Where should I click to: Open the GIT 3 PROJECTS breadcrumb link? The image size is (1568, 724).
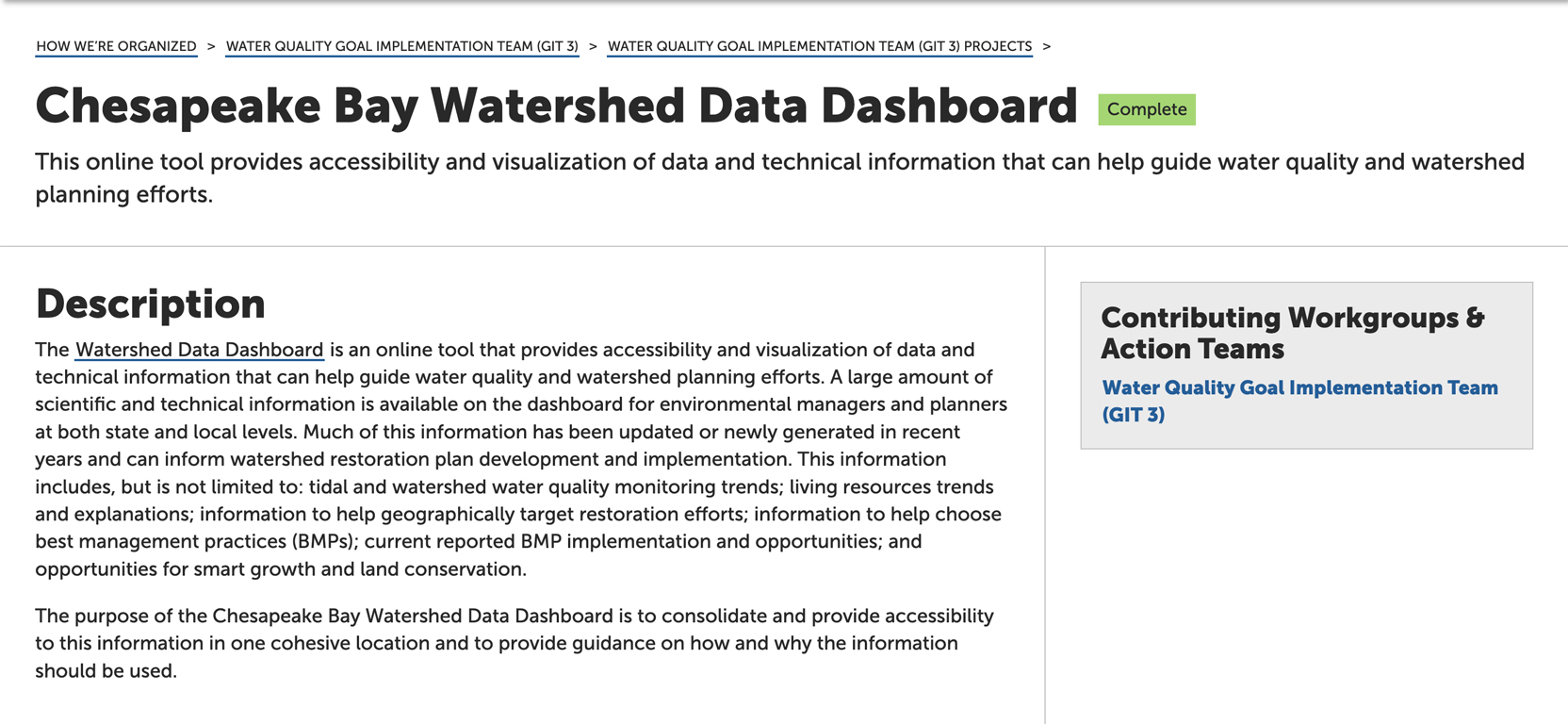click(x=819, y=46)
